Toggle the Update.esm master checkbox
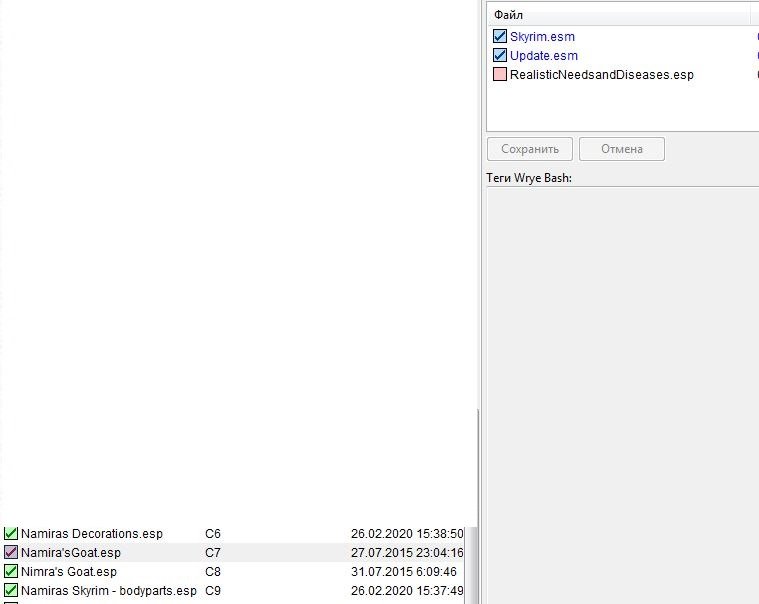 tap(500, 56)
